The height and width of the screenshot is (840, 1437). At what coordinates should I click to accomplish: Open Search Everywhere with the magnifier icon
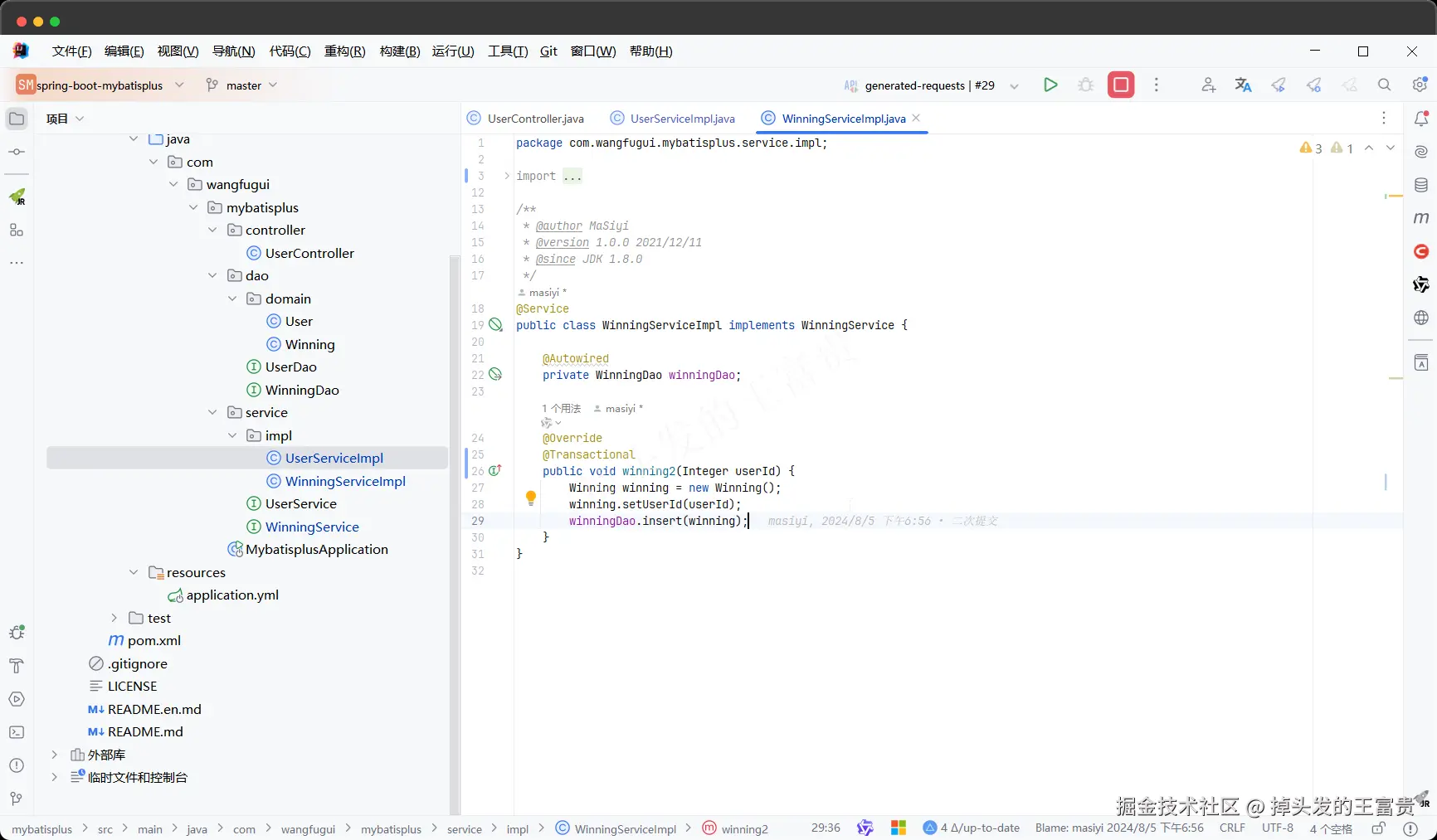(1384, 85)
